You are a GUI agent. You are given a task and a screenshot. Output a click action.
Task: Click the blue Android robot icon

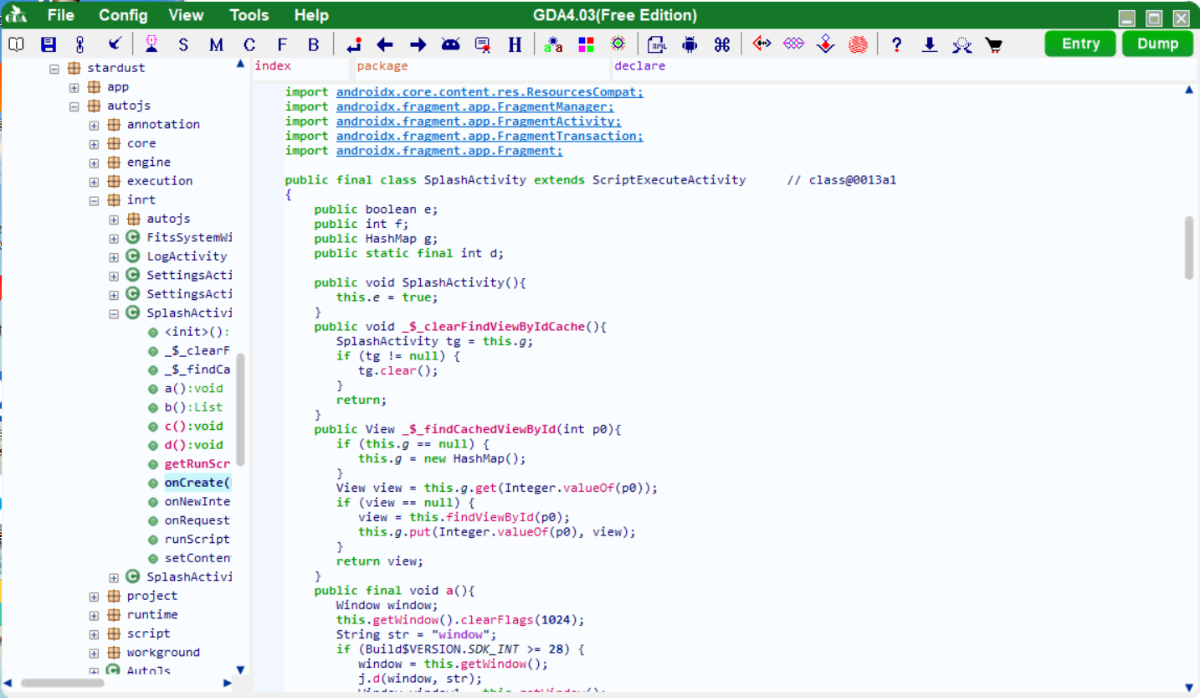coord(689,44)
